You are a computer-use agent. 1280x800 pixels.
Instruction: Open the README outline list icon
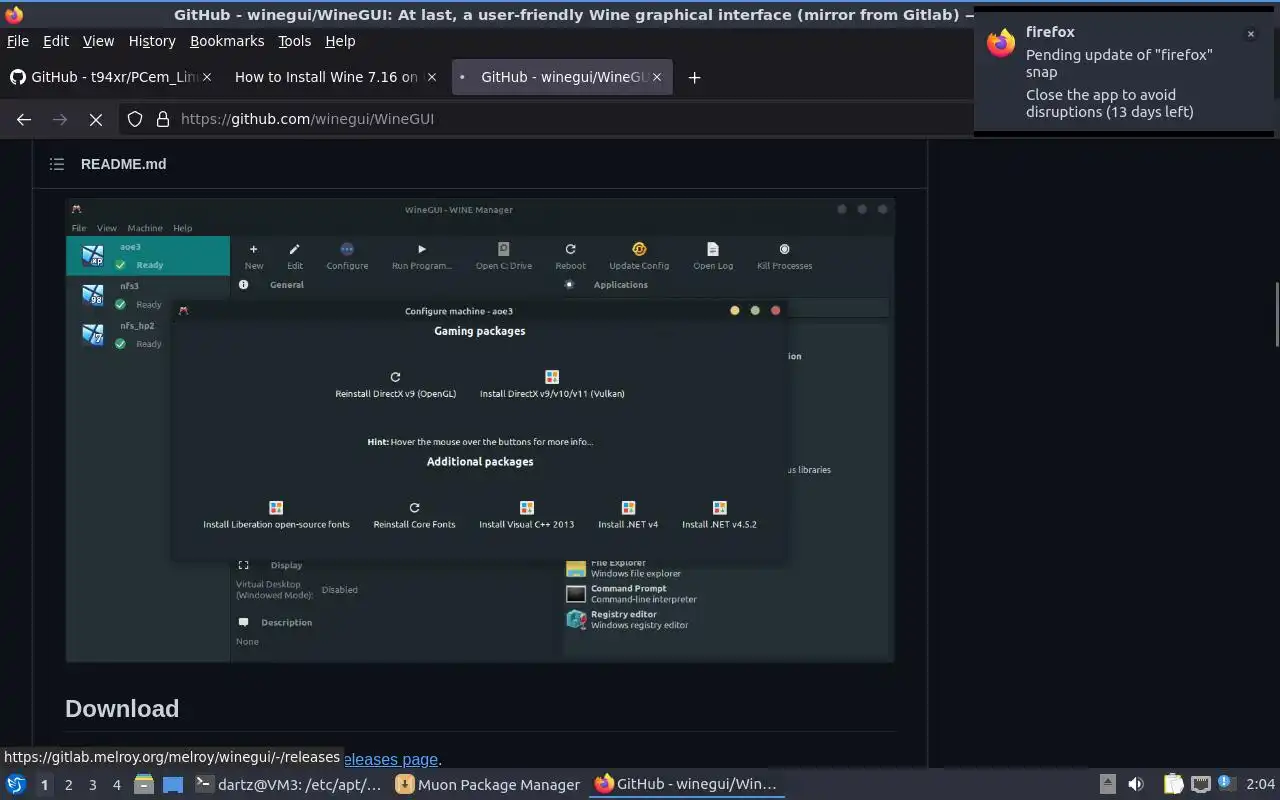pos(57,164)
